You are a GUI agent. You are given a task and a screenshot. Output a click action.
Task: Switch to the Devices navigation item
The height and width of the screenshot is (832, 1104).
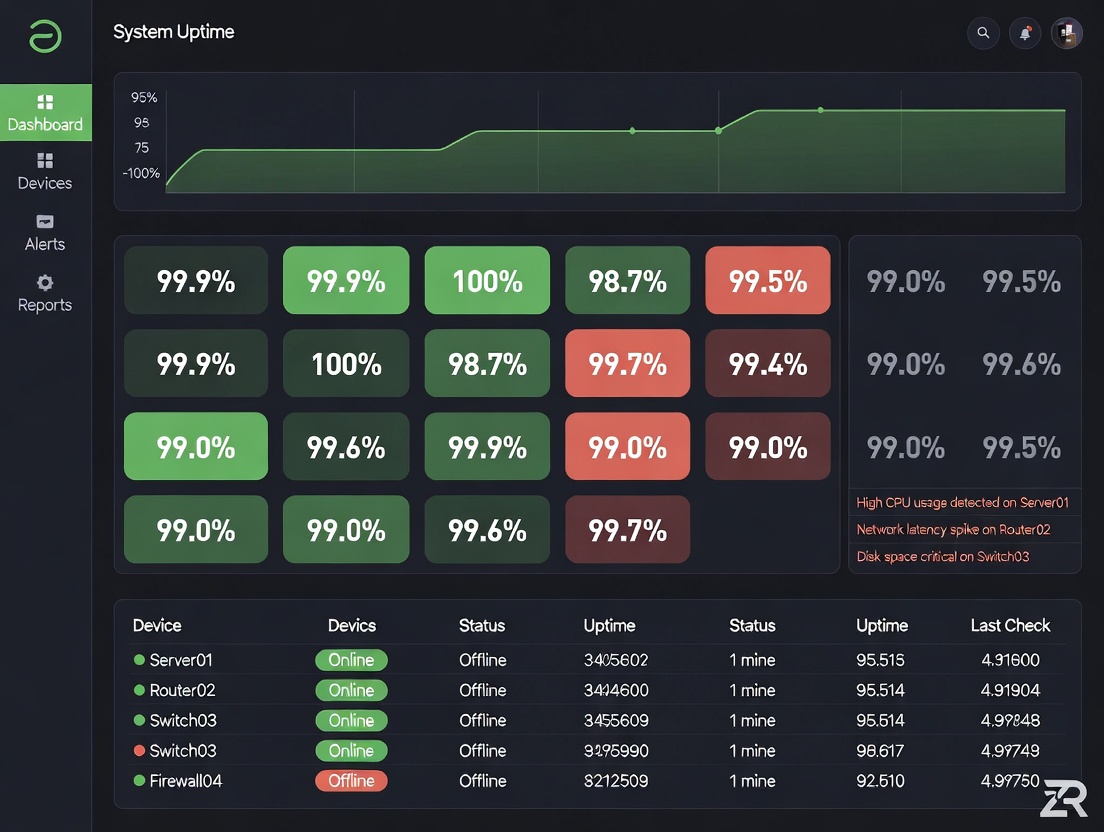[44, 172]
